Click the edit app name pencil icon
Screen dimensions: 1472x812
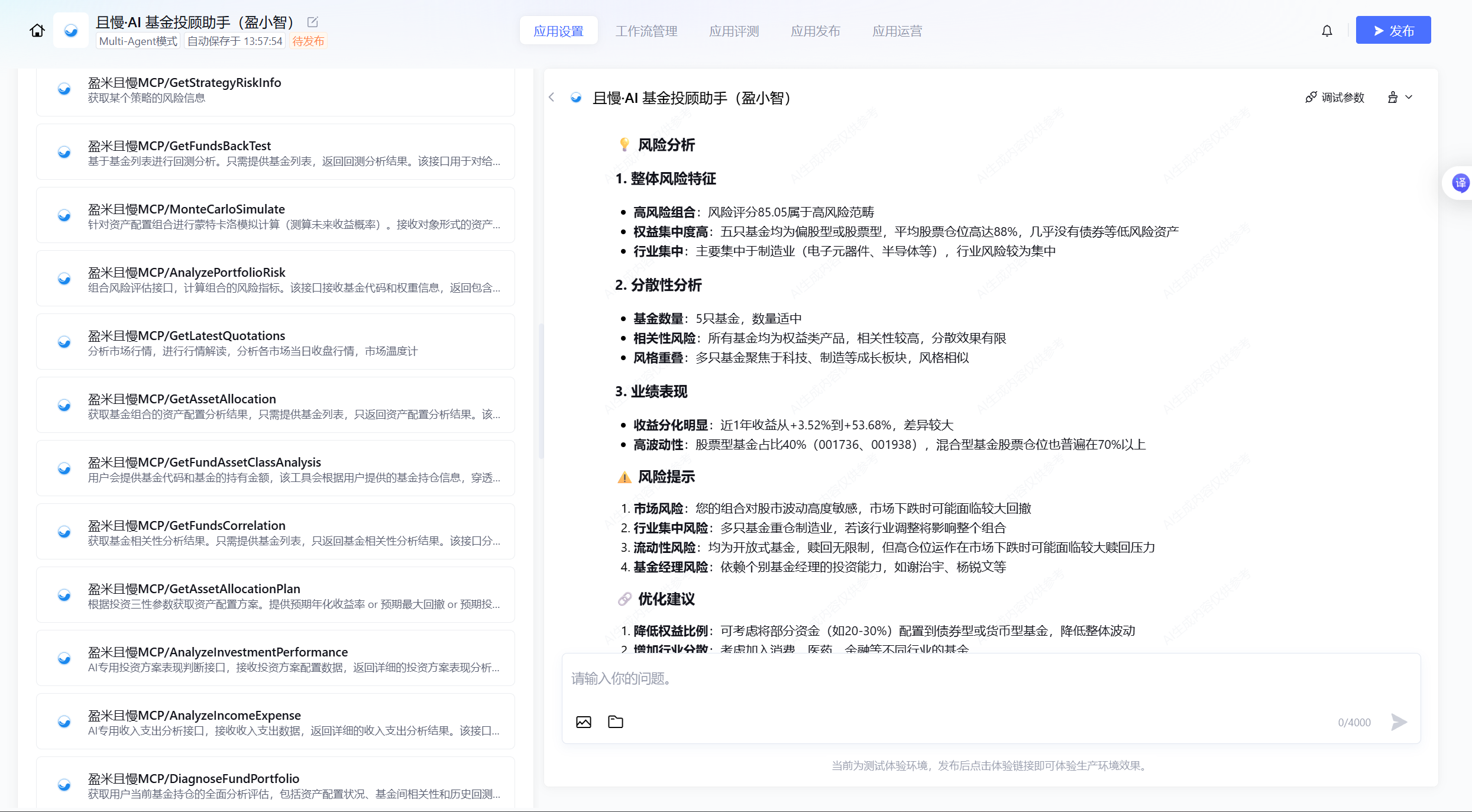(313, 22)
